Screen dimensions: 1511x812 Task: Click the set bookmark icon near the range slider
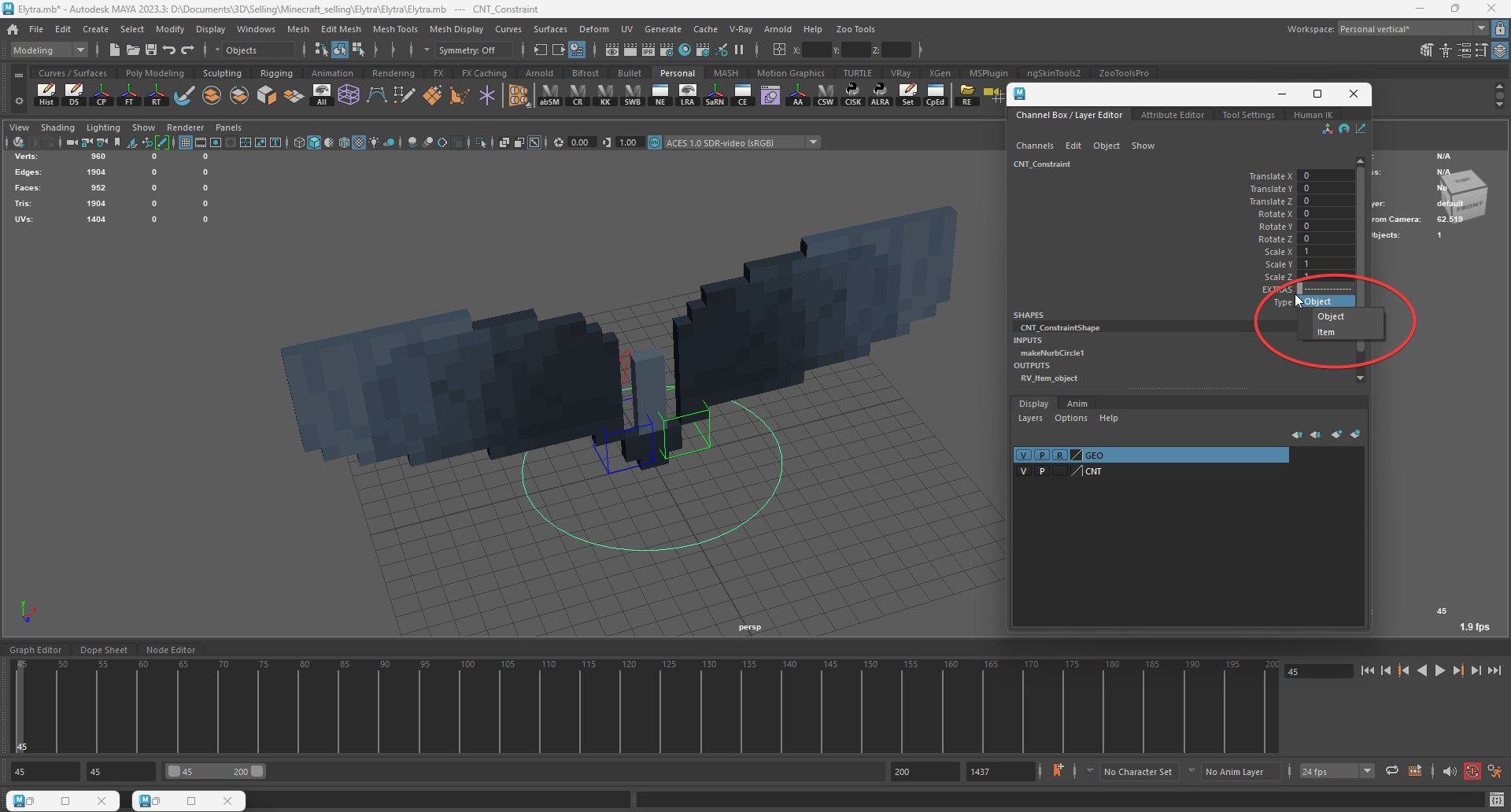1058,770
